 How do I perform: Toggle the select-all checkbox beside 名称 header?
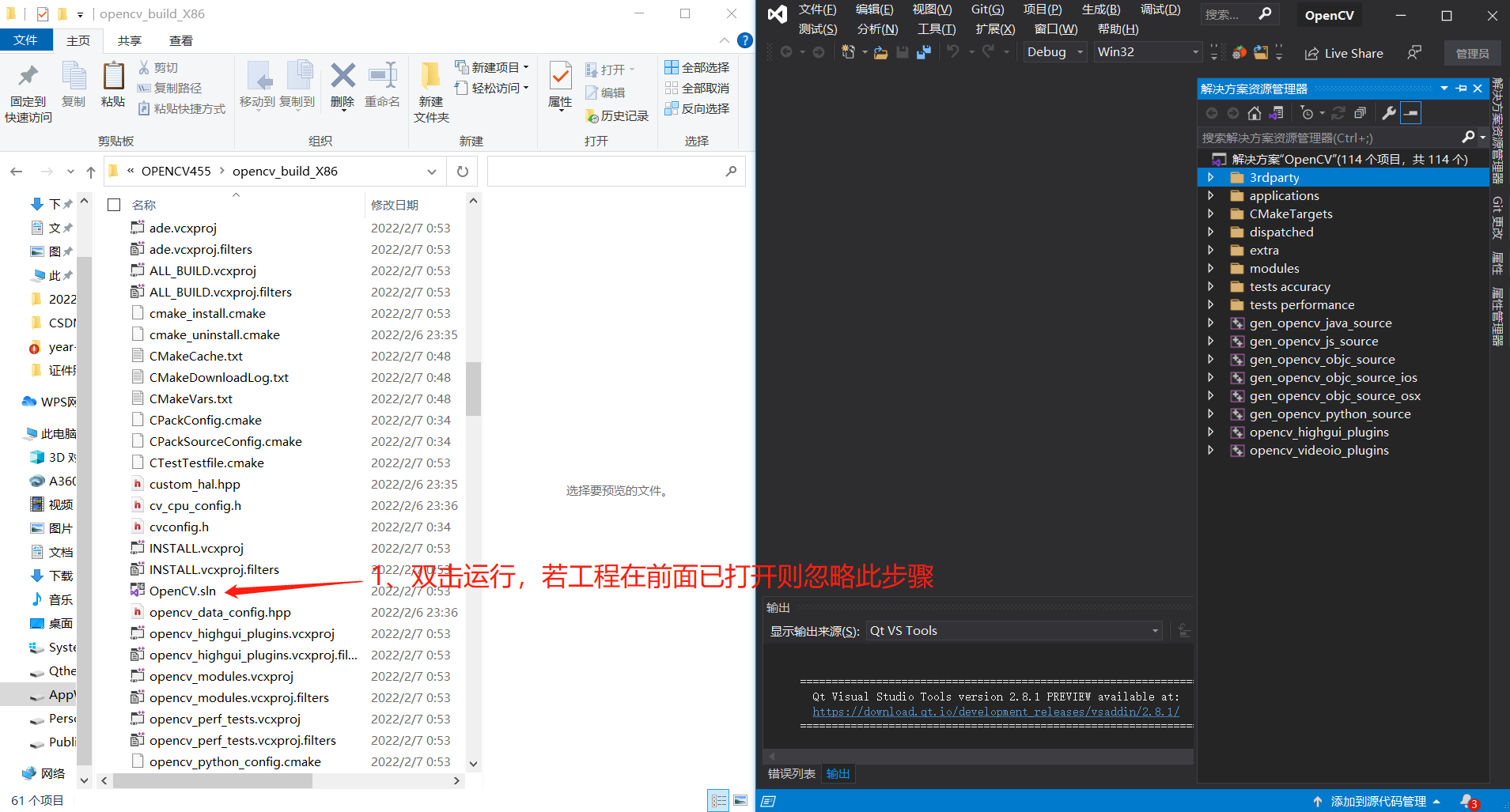point(114,205)
